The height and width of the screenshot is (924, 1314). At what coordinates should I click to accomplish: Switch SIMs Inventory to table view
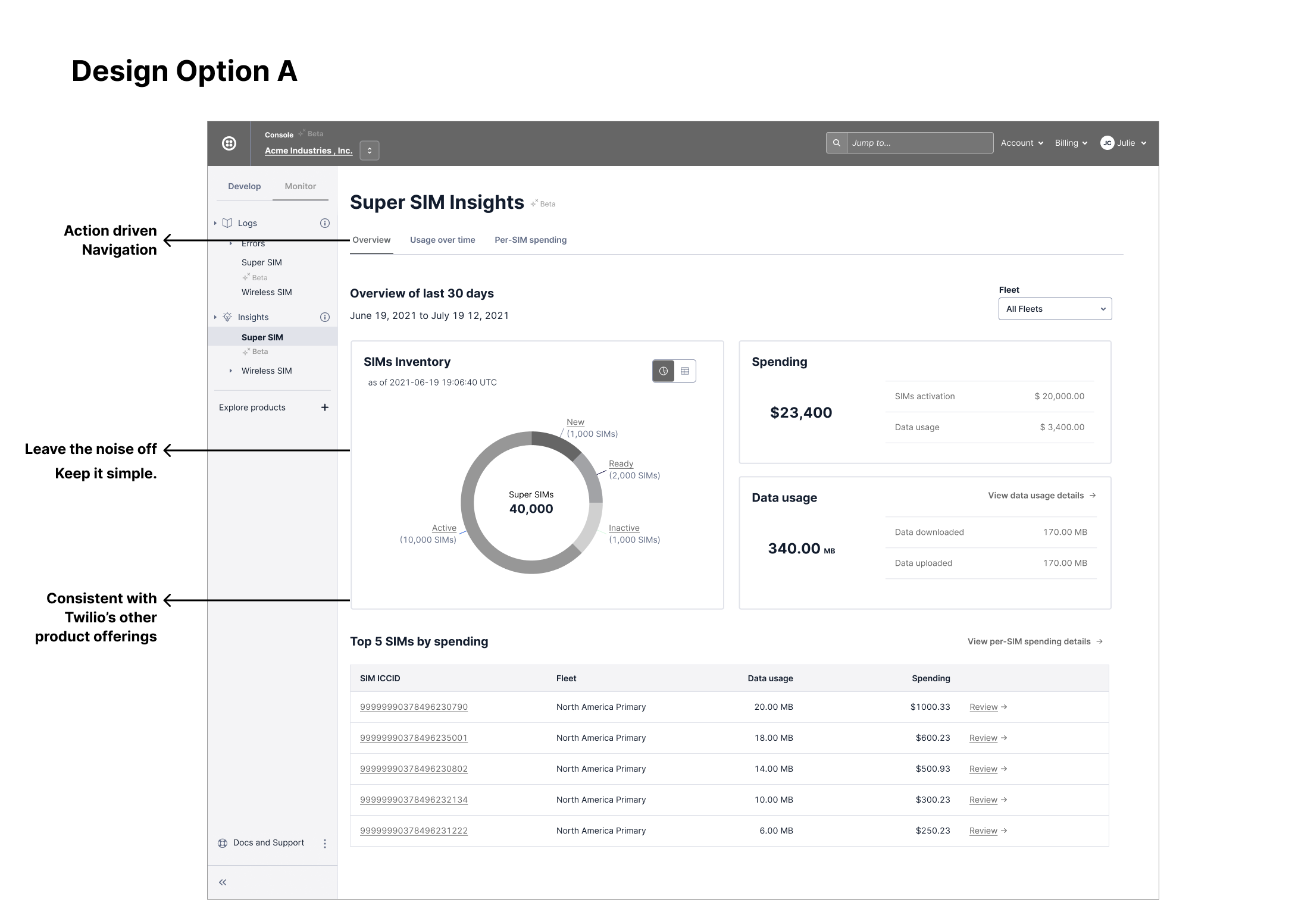point(685,371)
